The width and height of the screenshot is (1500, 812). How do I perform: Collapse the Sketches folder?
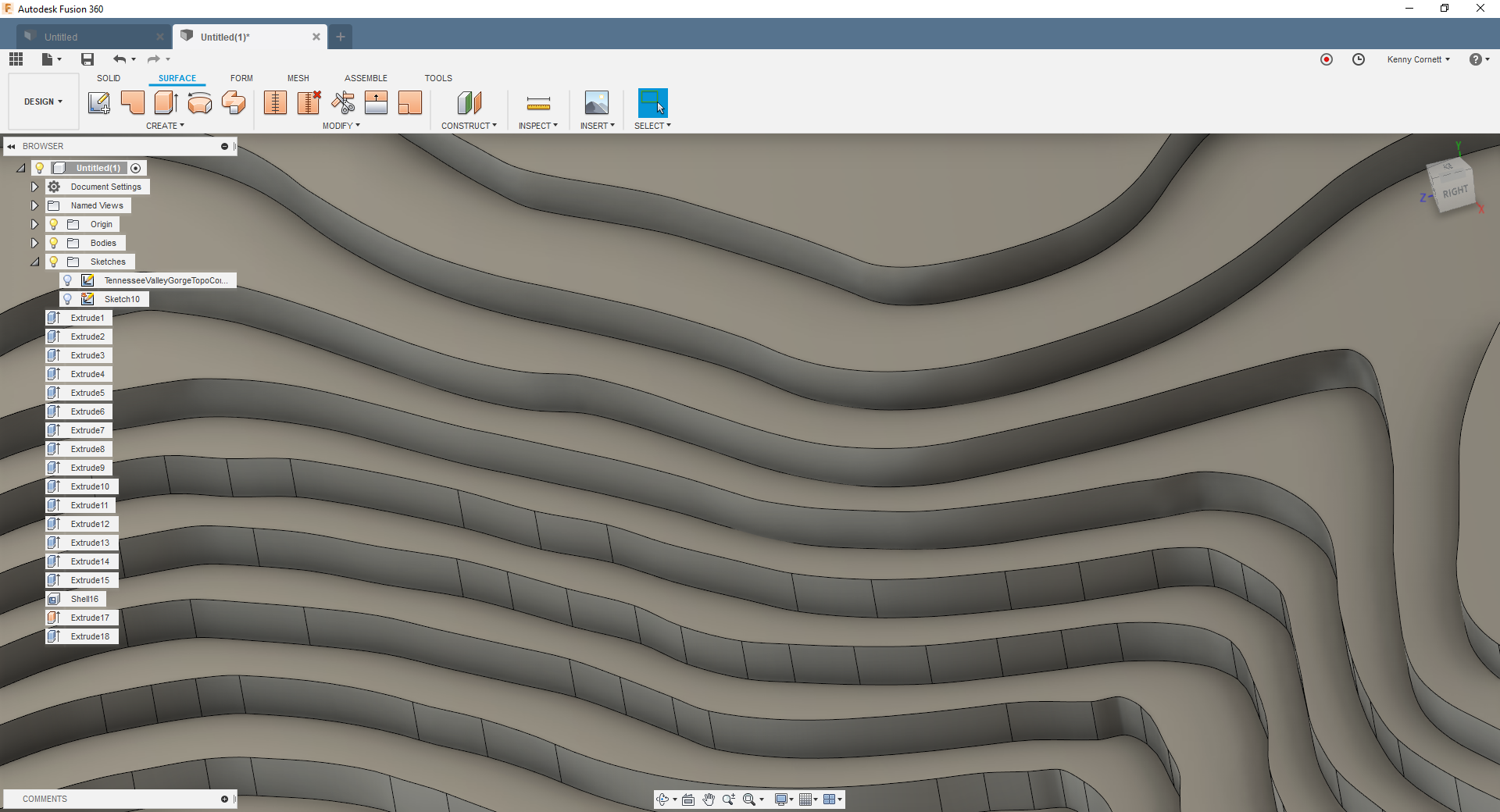34,262
